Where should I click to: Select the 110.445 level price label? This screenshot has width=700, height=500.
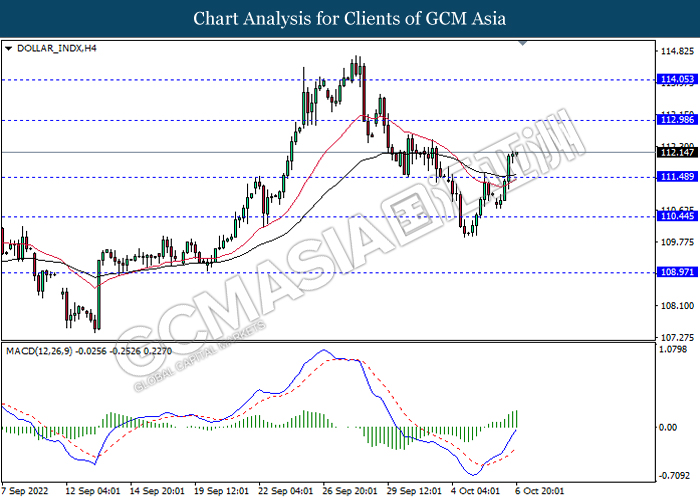pyautogui.click(x=677, y=217)
